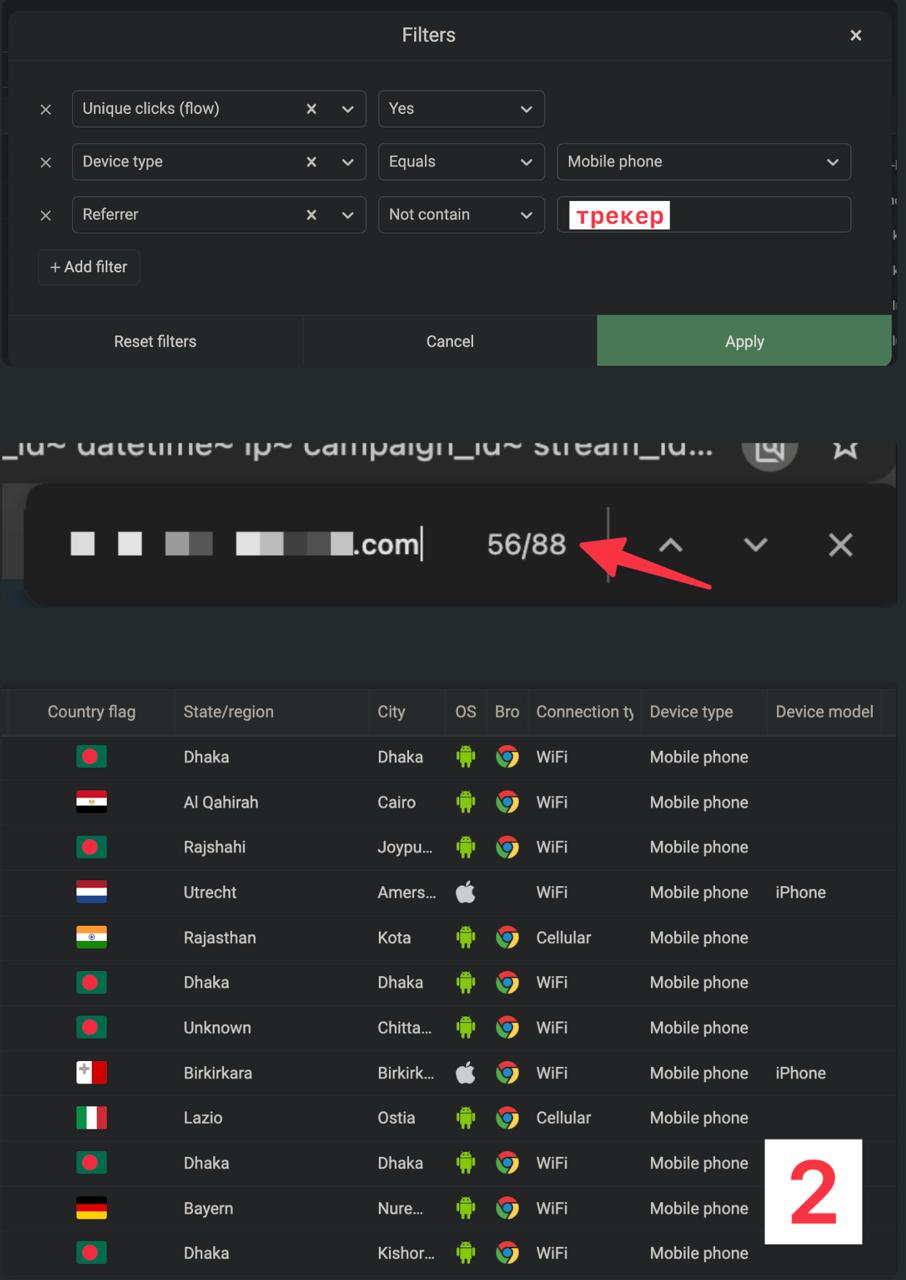Remove the Unique clicks (flow) filter row
Screen dimensions: 906x1280
45,109
